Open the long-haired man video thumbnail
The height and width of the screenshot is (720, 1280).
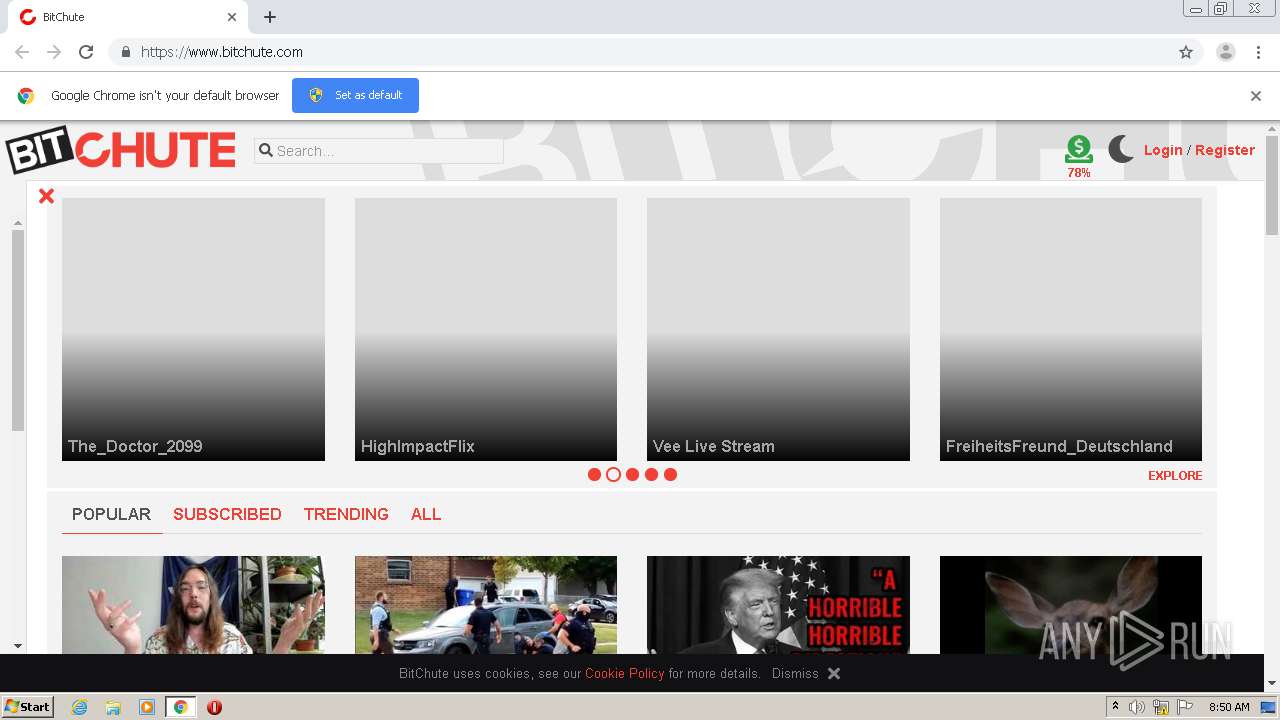[193, 605]
